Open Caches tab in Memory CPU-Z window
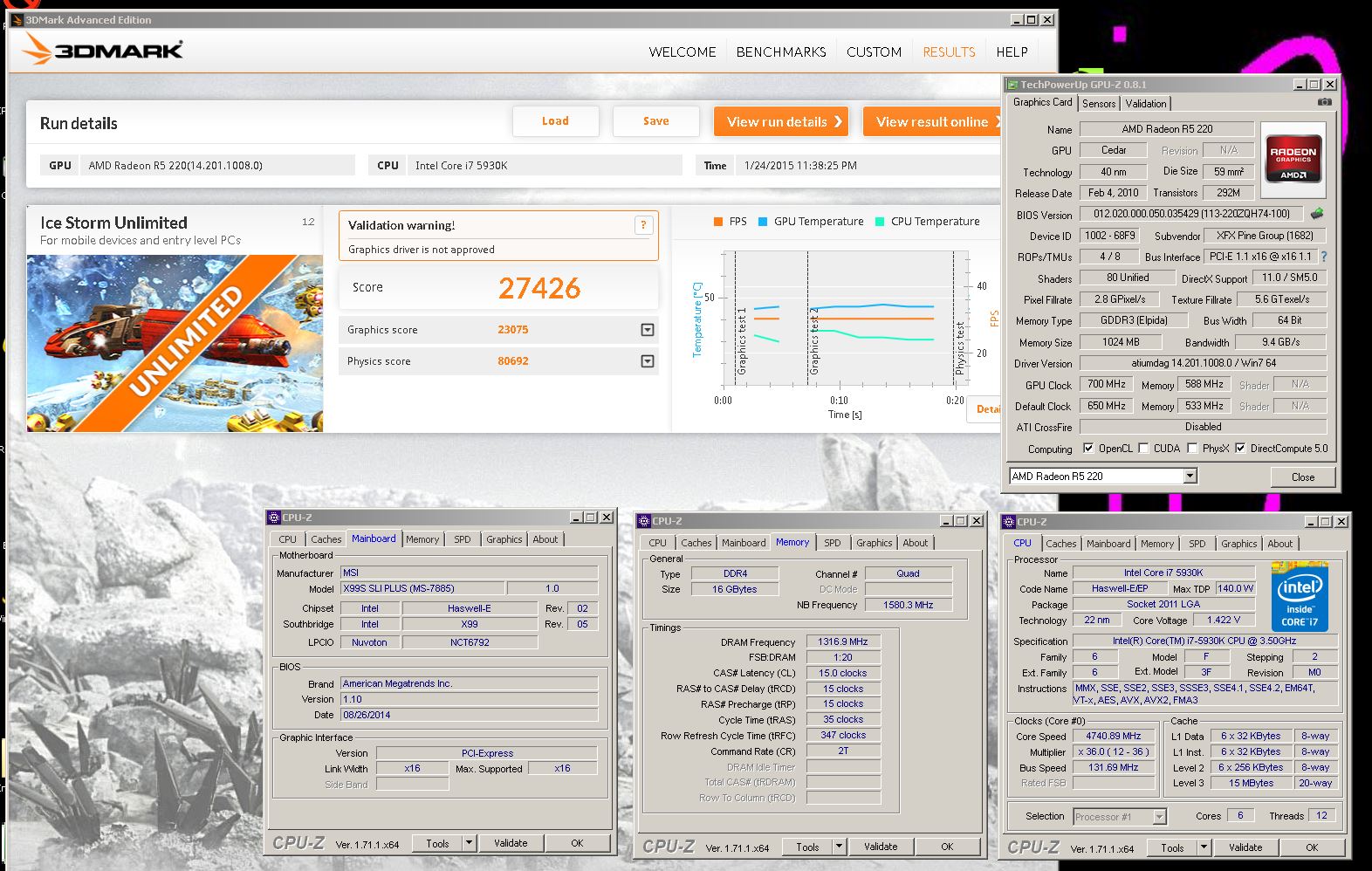Viewport: 1372px width, 871px height. (x=696, y=543)
